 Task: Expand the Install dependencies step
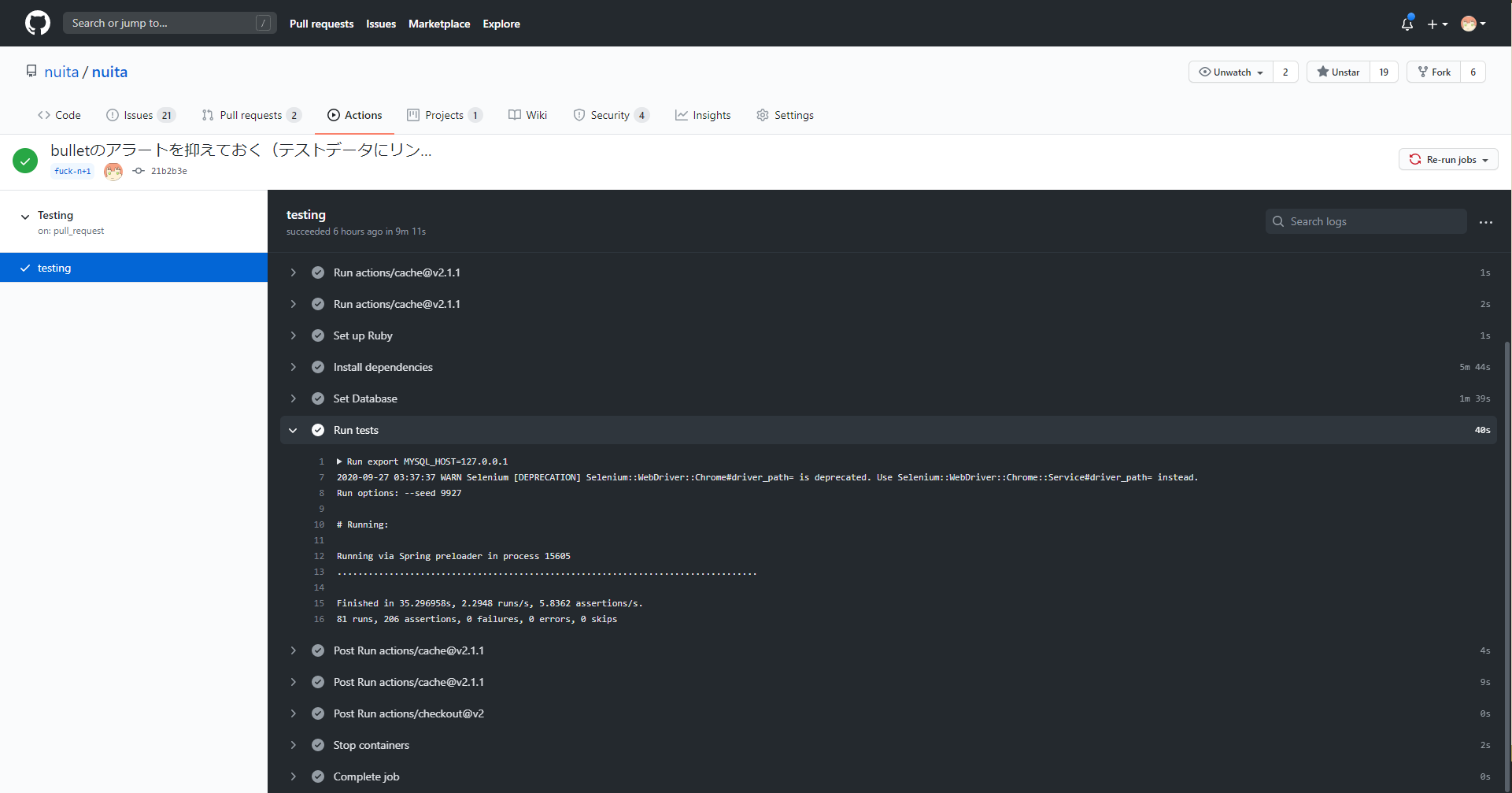click(x=294, y=367)
